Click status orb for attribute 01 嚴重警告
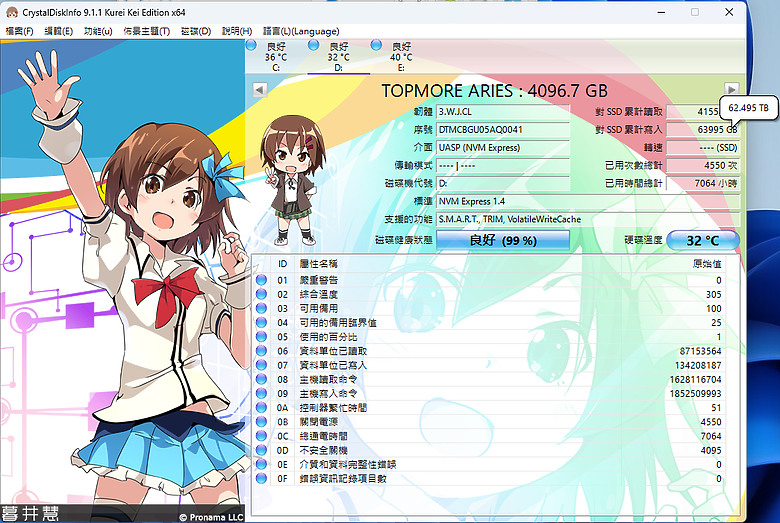Viewport: 780px width, 523px height. pyautogui.click(x=261, y=280)
